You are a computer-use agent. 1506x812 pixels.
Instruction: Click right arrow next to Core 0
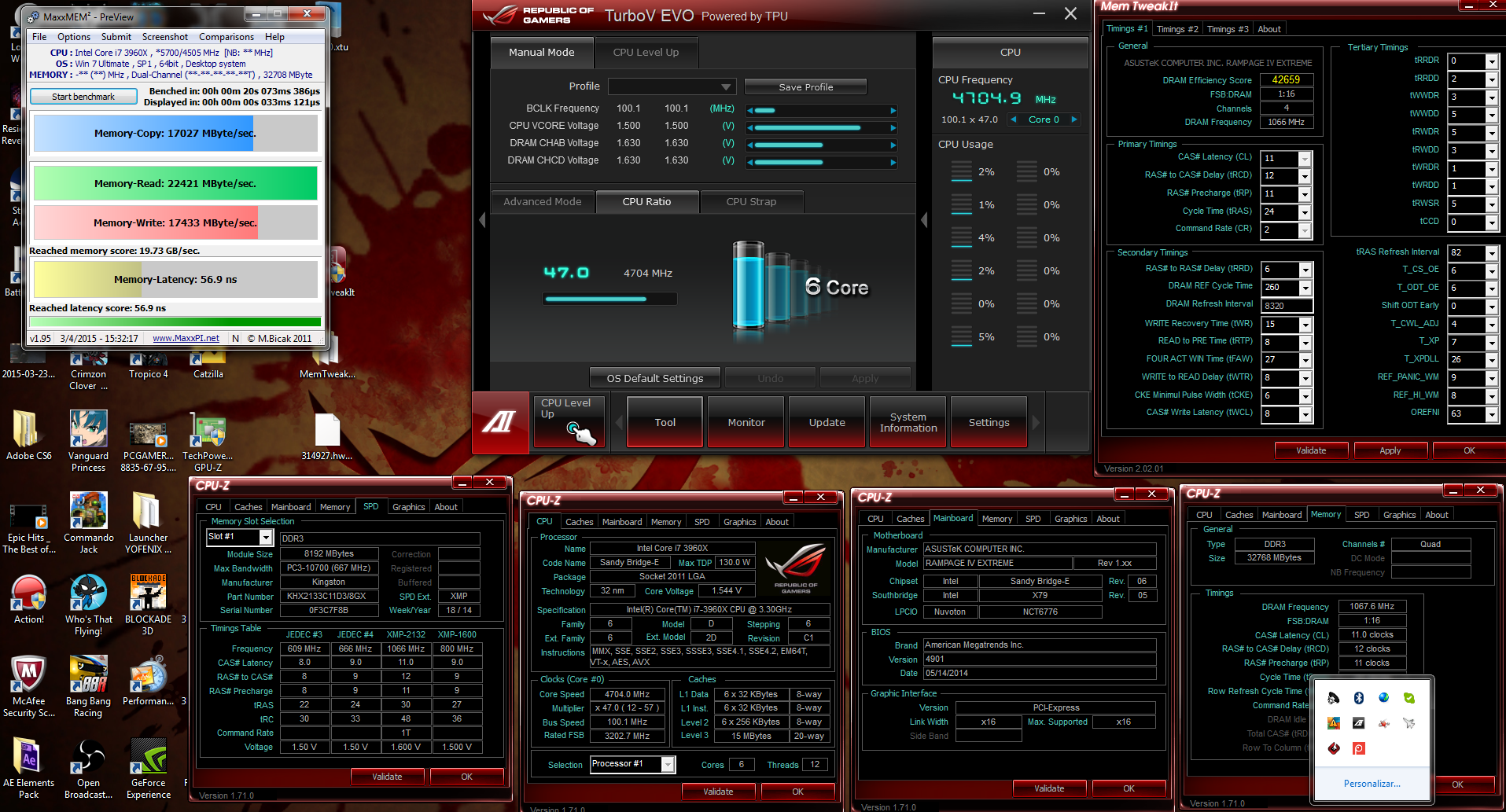pyautogui.click(x=1073, y=119)
